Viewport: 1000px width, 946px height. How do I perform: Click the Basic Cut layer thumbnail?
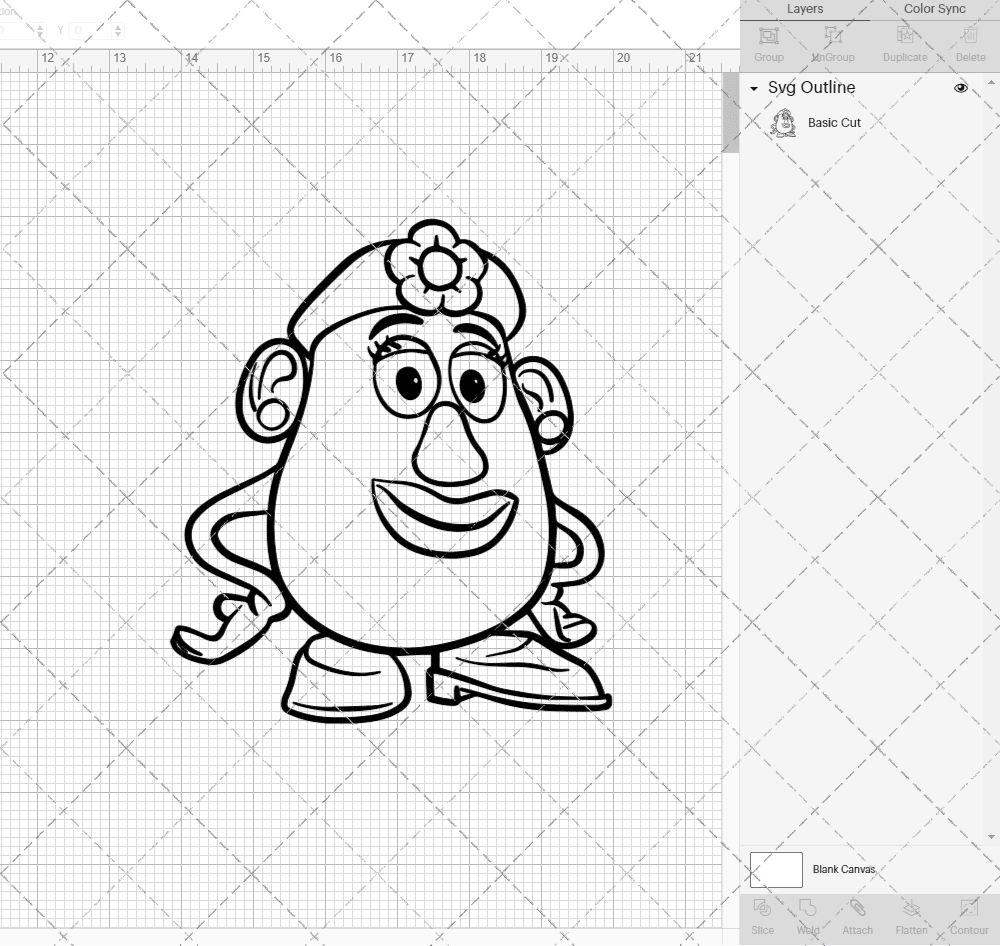(x=782, y=122)
